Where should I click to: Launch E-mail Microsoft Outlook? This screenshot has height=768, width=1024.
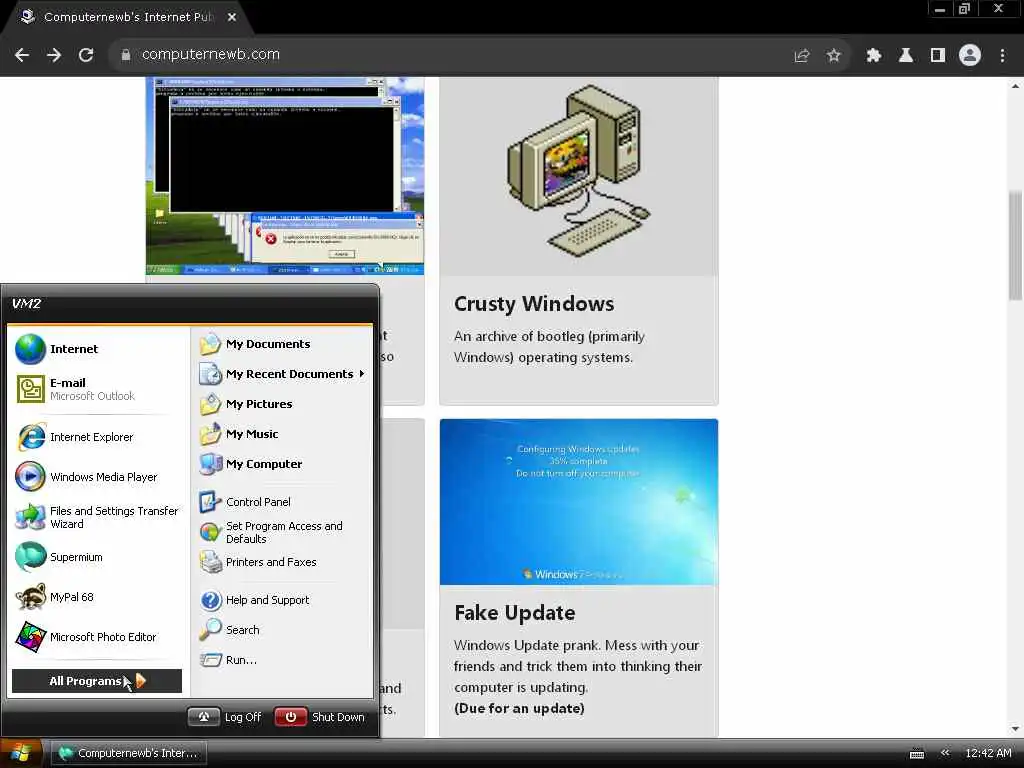pyautogui.click(x=76, y=389)
